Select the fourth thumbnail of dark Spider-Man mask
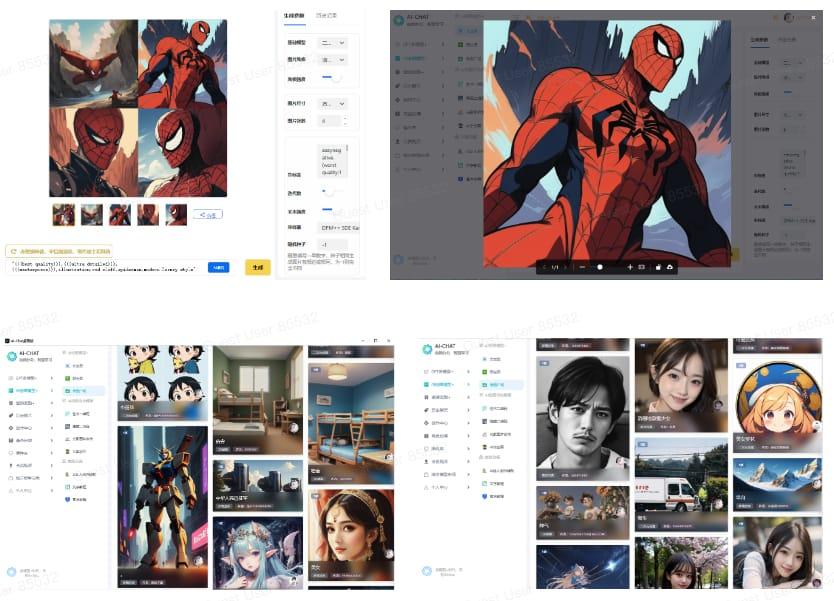 click(148, 215)
